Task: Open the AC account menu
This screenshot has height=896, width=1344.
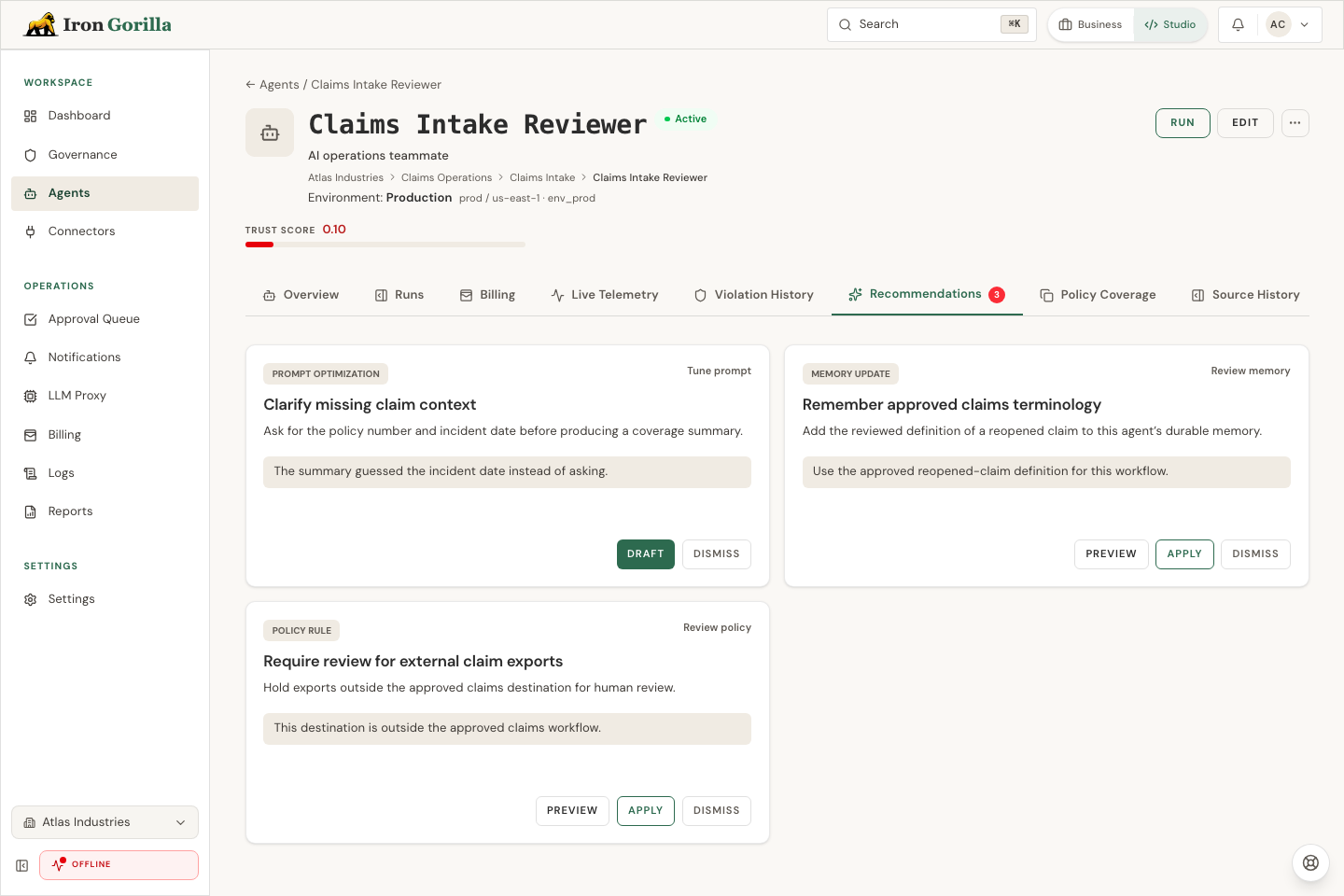Action: (x=1288, y=25)
